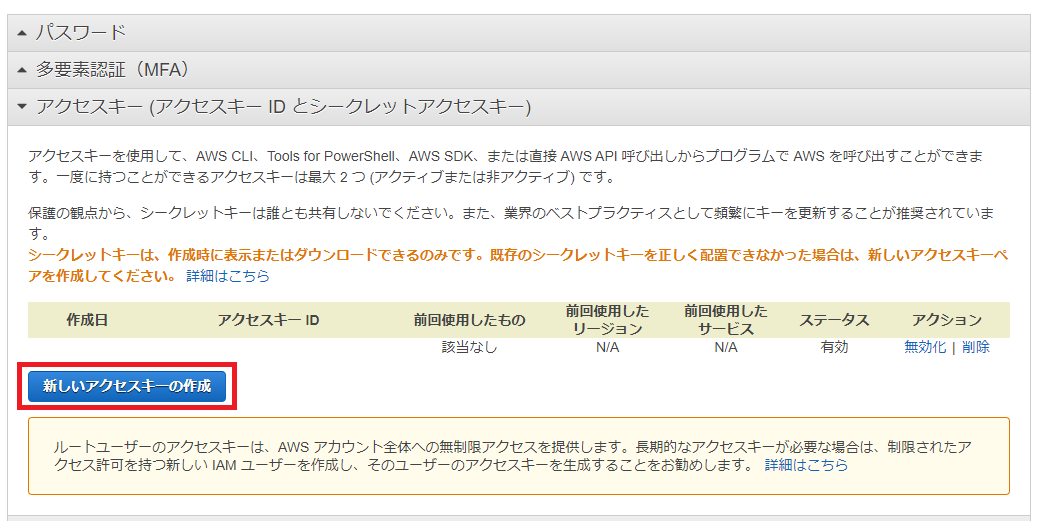
Task: Click the 該当なし cell in the table row
Action: click(x=469, y=347)
